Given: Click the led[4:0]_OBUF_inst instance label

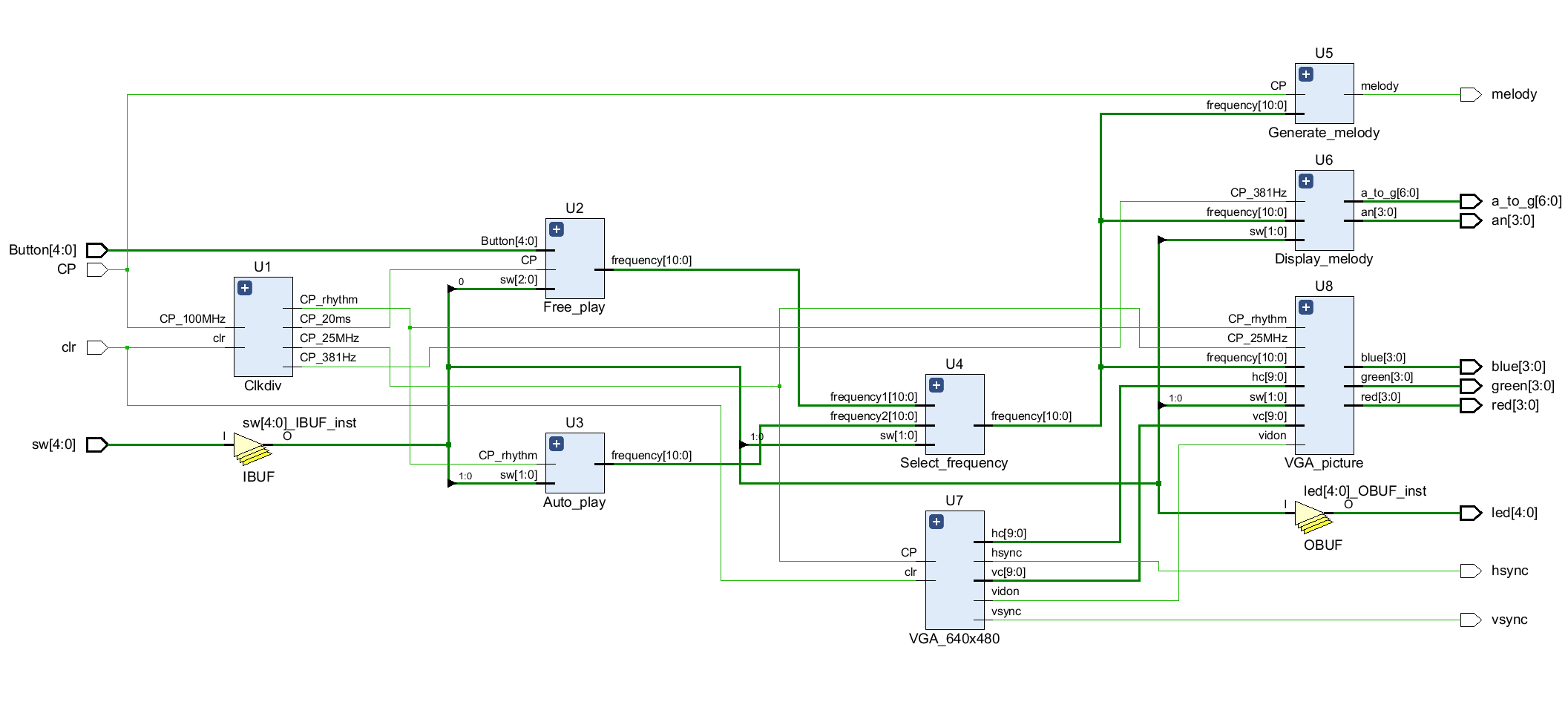Looking at the screenshot, I should [x=1365, y=491].
